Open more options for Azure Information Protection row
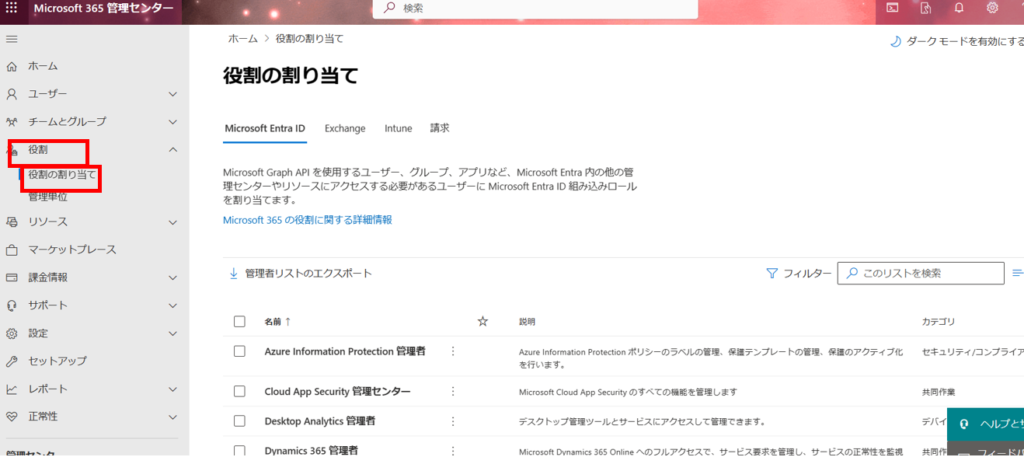Screen dimensions: 1024x464 (x=453, y=351)
